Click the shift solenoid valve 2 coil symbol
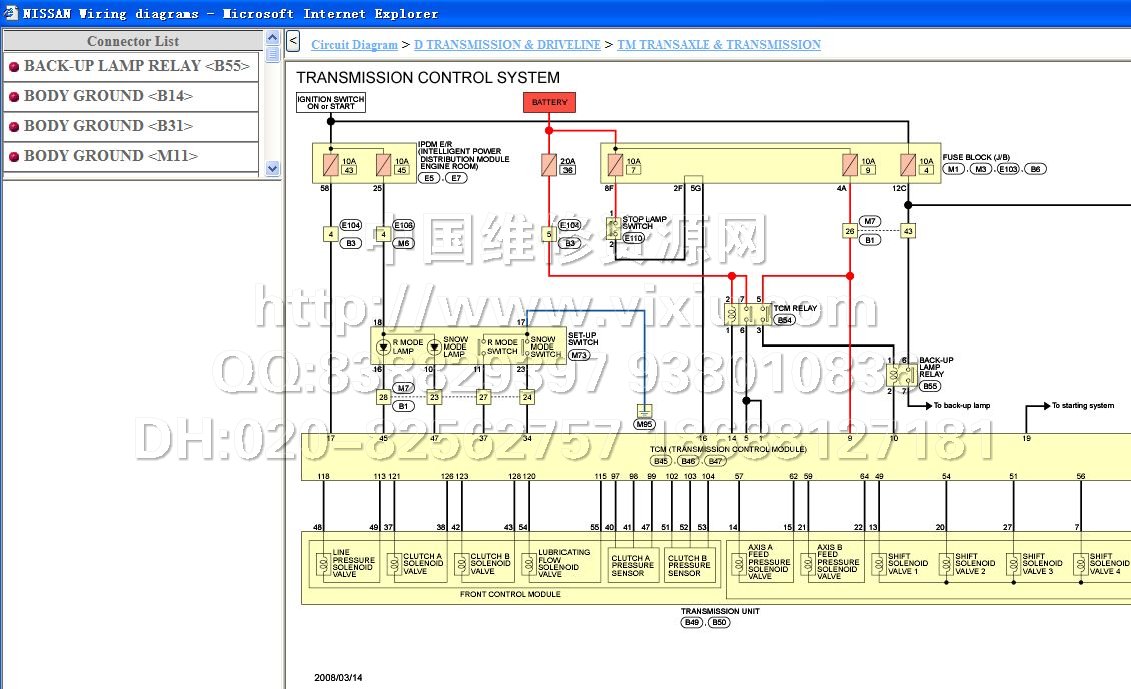 click(946, 564)
